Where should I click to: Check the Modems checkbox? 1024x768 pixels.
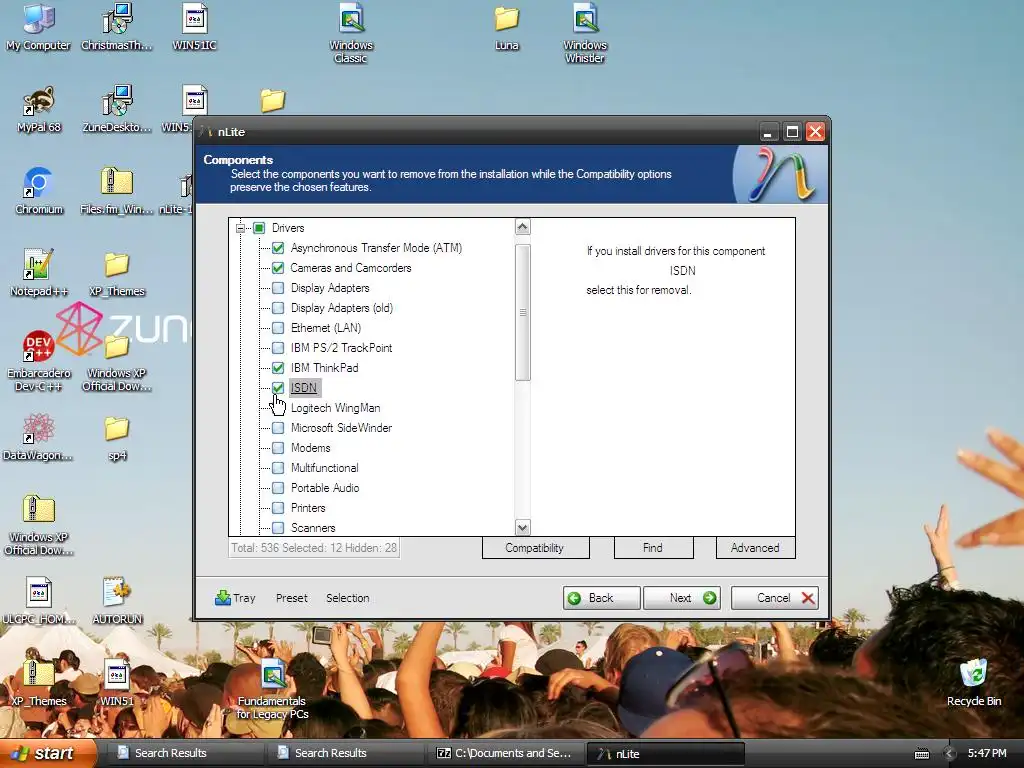pos(278,448)
